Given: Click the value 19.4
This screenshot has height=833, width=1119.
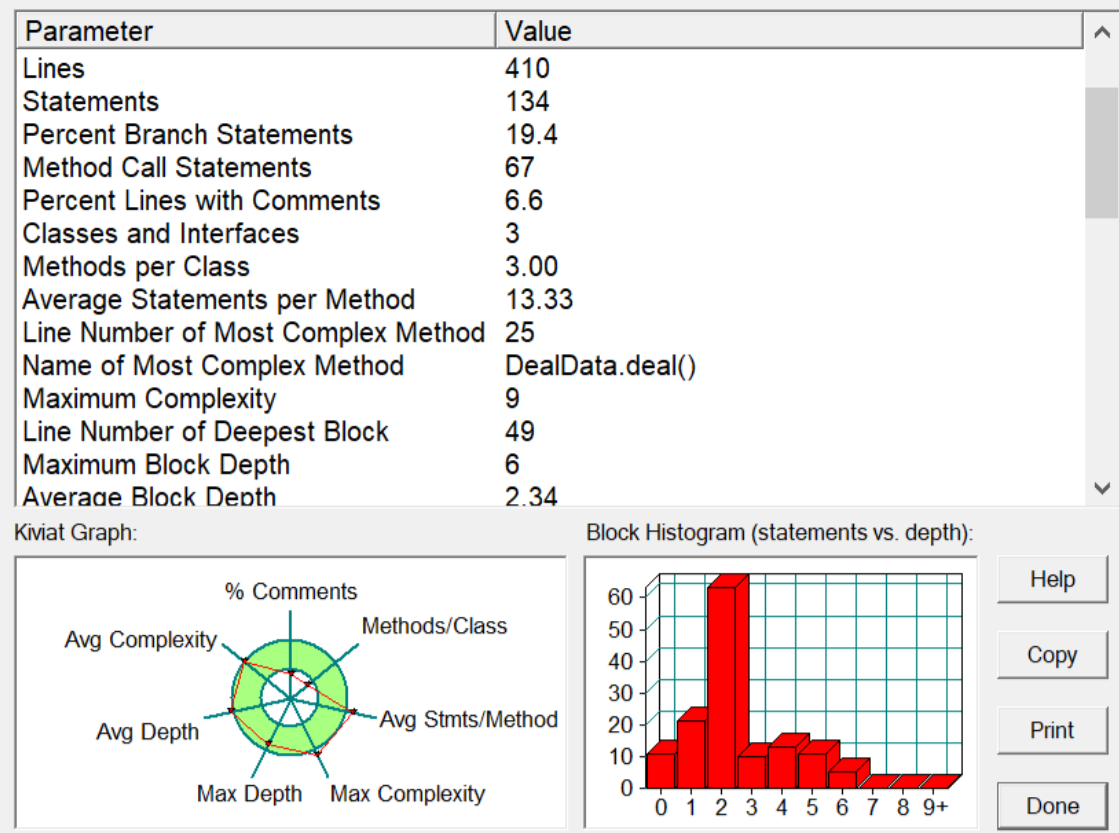Looking at the screenshot, I should pos(532,134).
